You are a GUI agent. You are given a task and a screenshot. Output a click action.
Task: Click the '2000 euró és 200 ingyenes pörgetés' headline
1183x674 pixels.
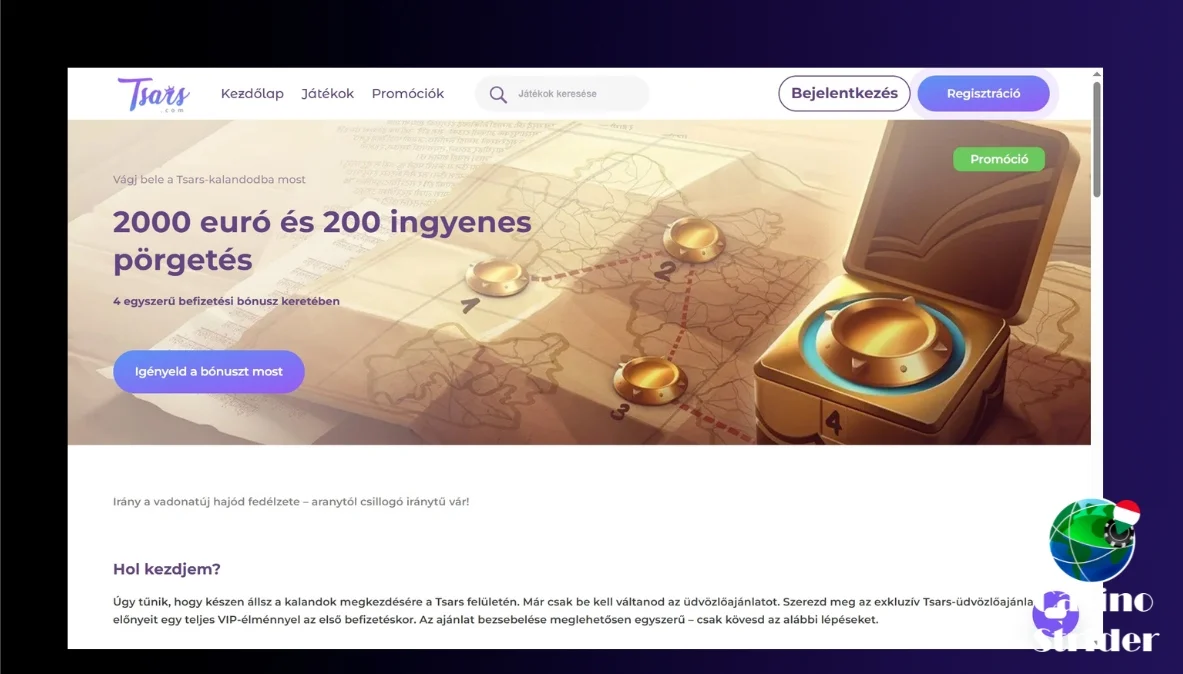click(x=322, y=241)
